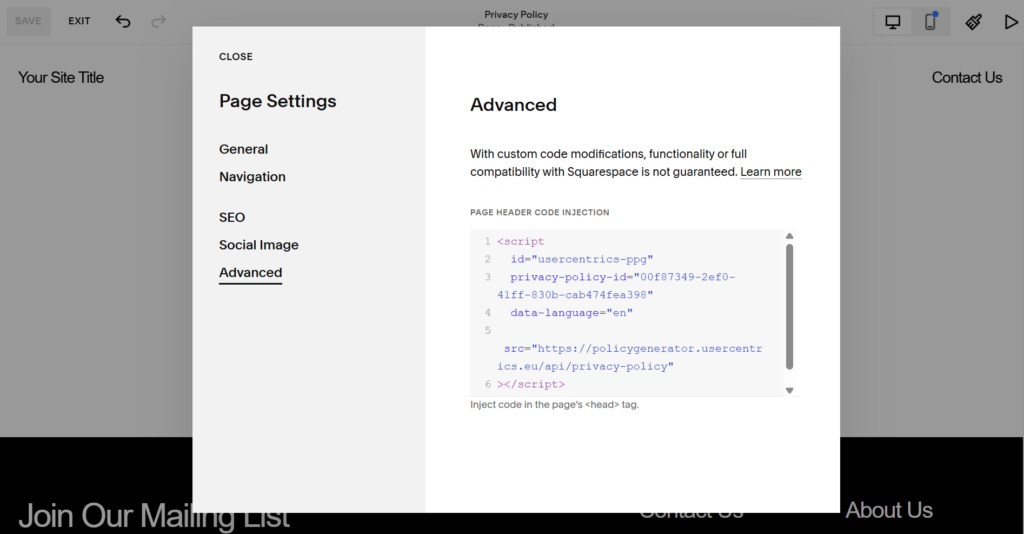Click the undo arrow icon
Viewport: 1024px width, 534px height.
pos(123,21)
